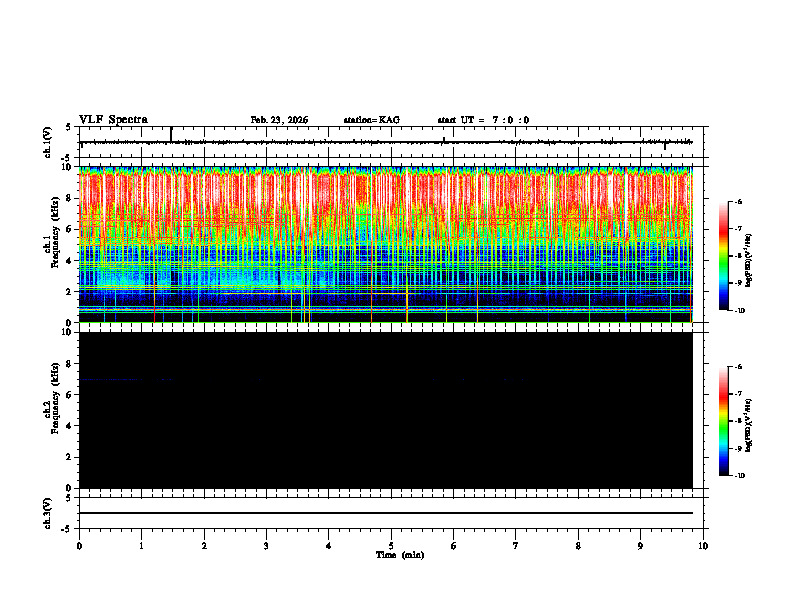Click time axis tick label "7" minutes
792x612 pixels.
(x=516, y=546)
